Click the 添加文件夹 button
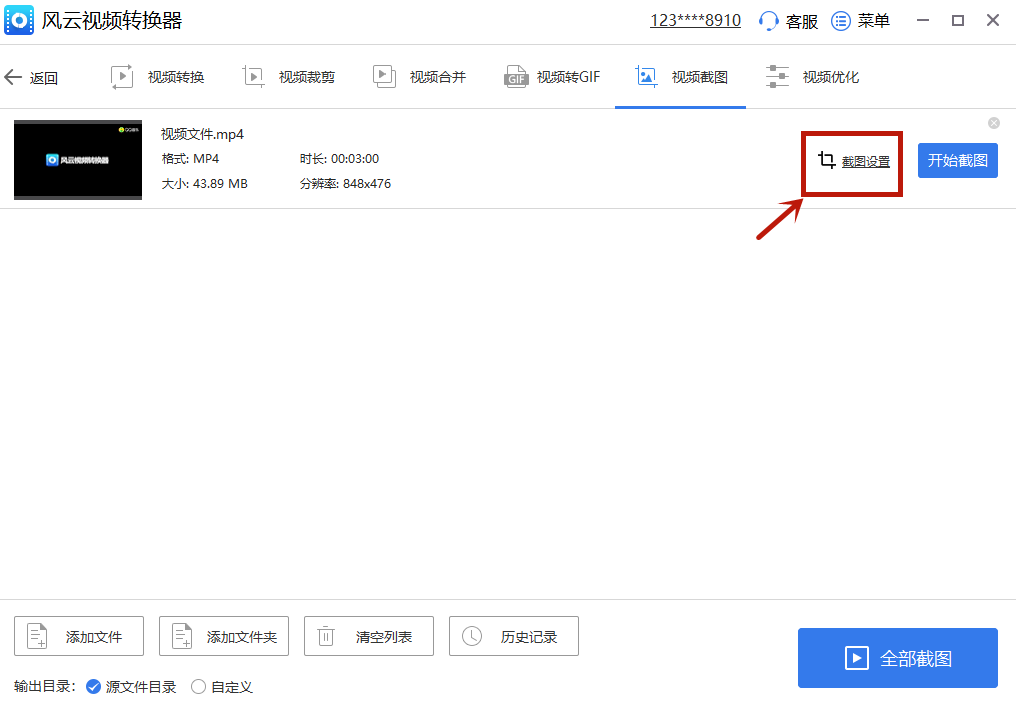The height and width of the screenshot is (711, 1016). [224, 636]
